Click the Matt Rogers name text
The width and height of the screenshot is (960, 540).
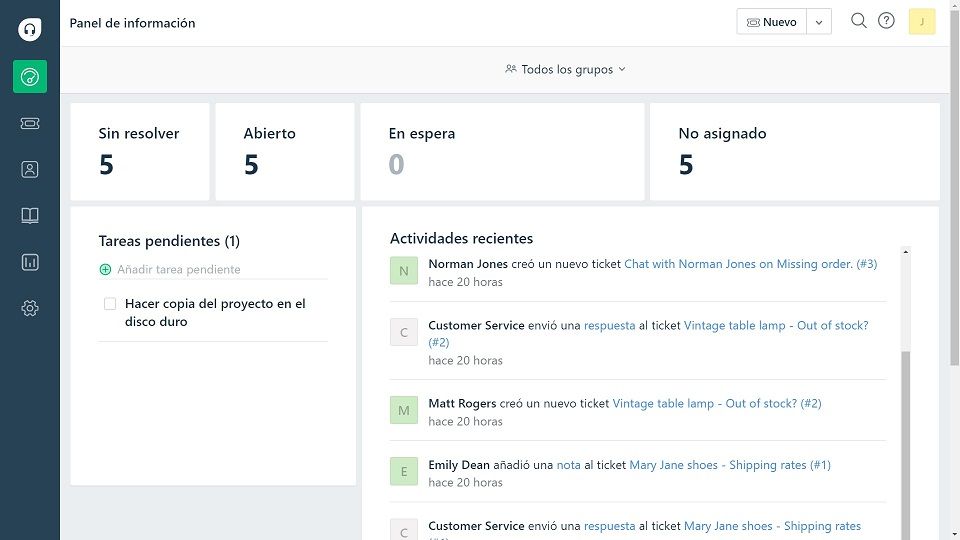462,403
